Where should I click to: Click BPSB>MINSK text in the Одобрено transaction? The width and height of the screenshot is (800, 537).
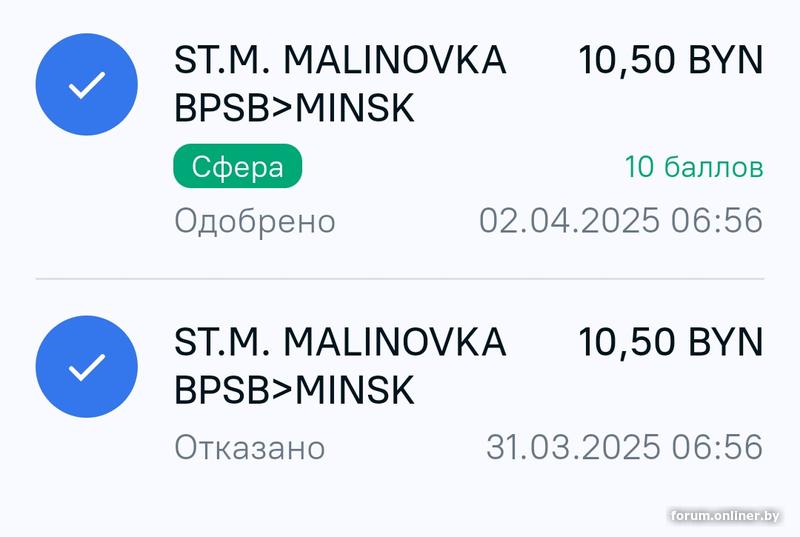click(x=294, y=108)
